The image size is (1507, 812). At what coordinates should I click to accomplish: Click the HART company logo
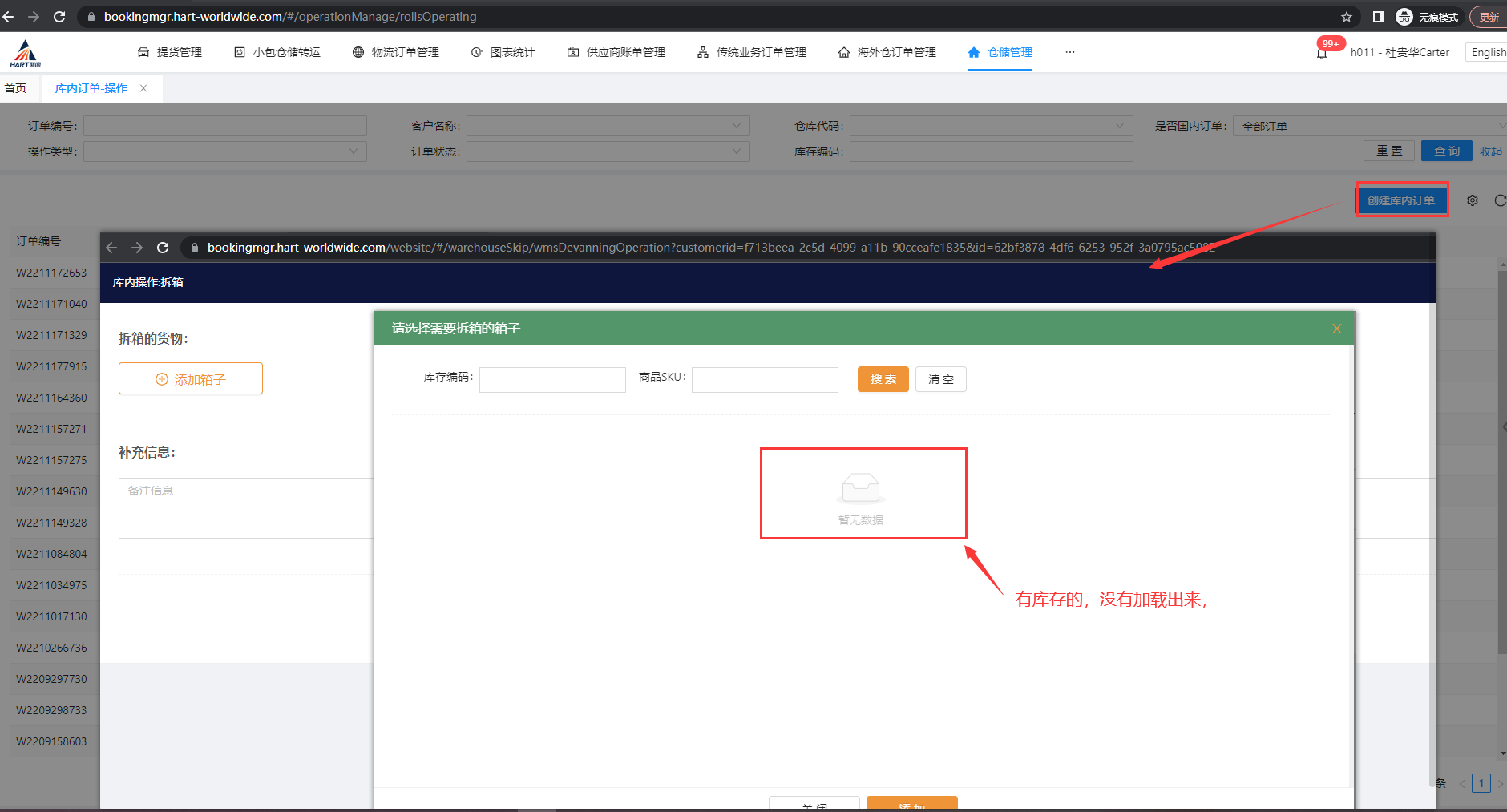coord(26,54)
